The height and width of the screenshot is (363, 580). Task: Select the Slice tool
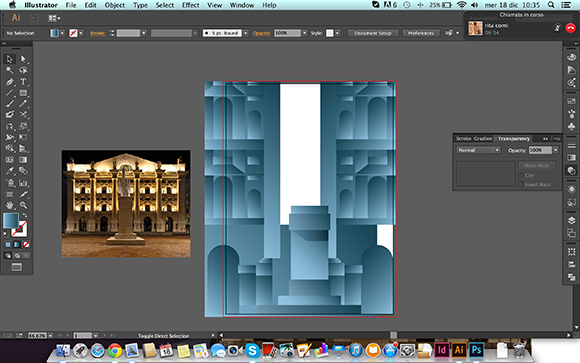click(23, 194)
